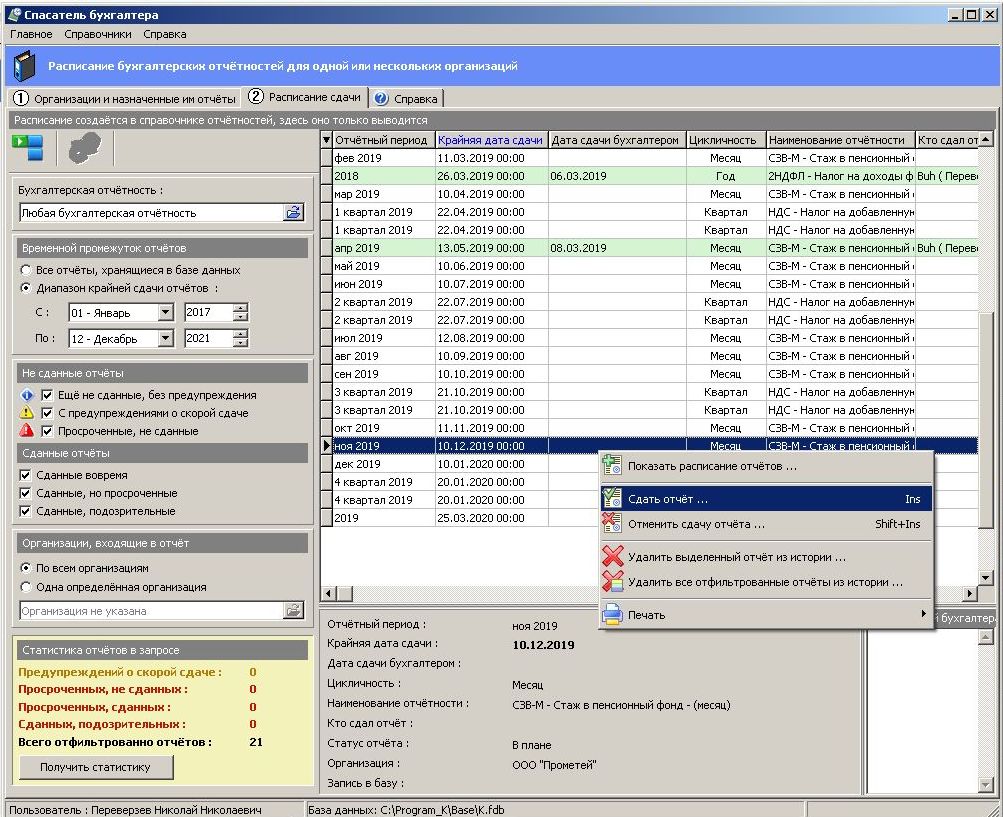Click the green arrow run schedule icon
1003x817 pixels.
point(27,148)
